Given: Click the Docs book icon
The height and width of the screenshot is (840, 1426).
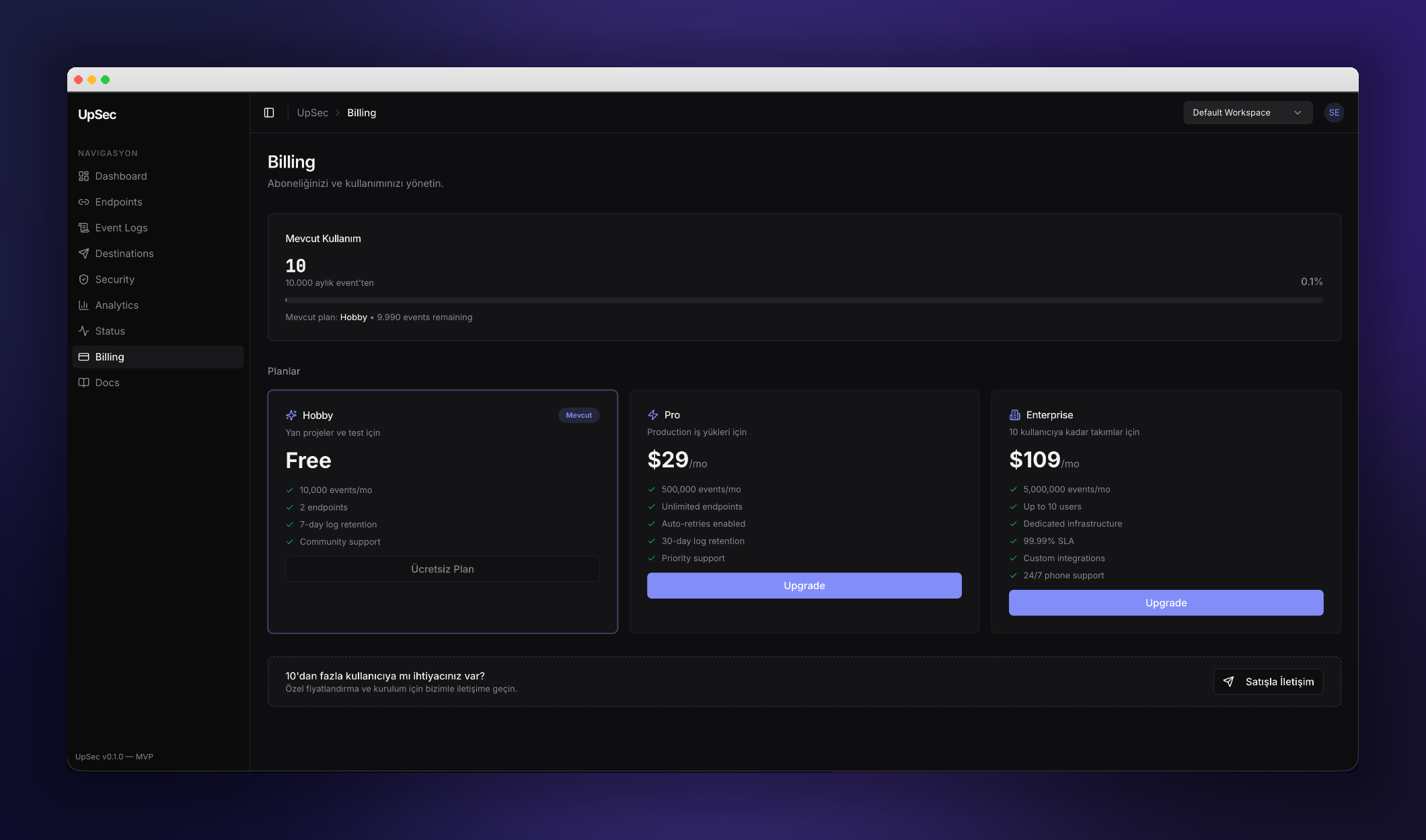Looking at the screenshot, I should [83, 383].
